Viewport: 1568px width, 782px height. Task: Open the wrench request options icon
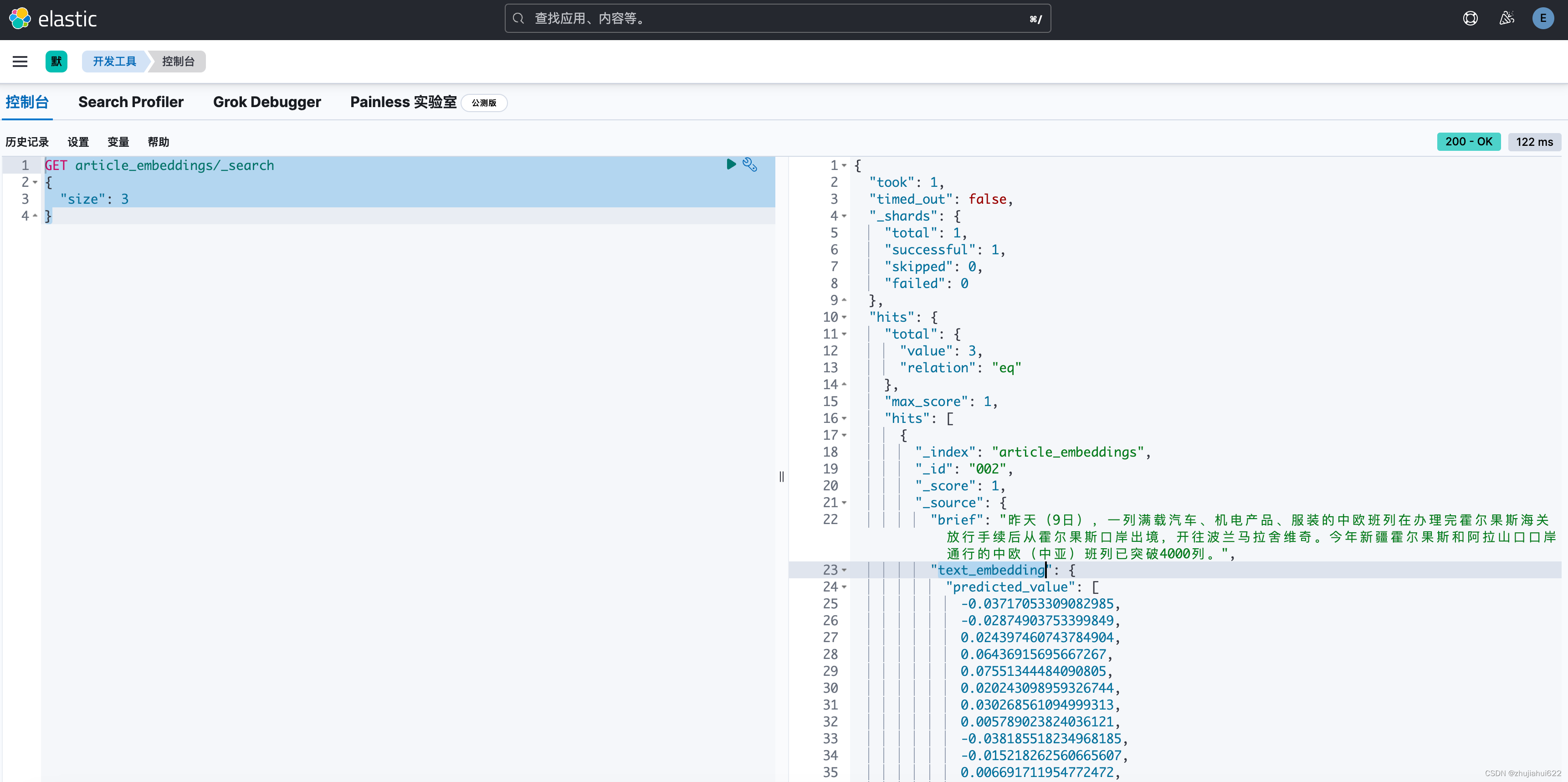(x=750, y=165)
